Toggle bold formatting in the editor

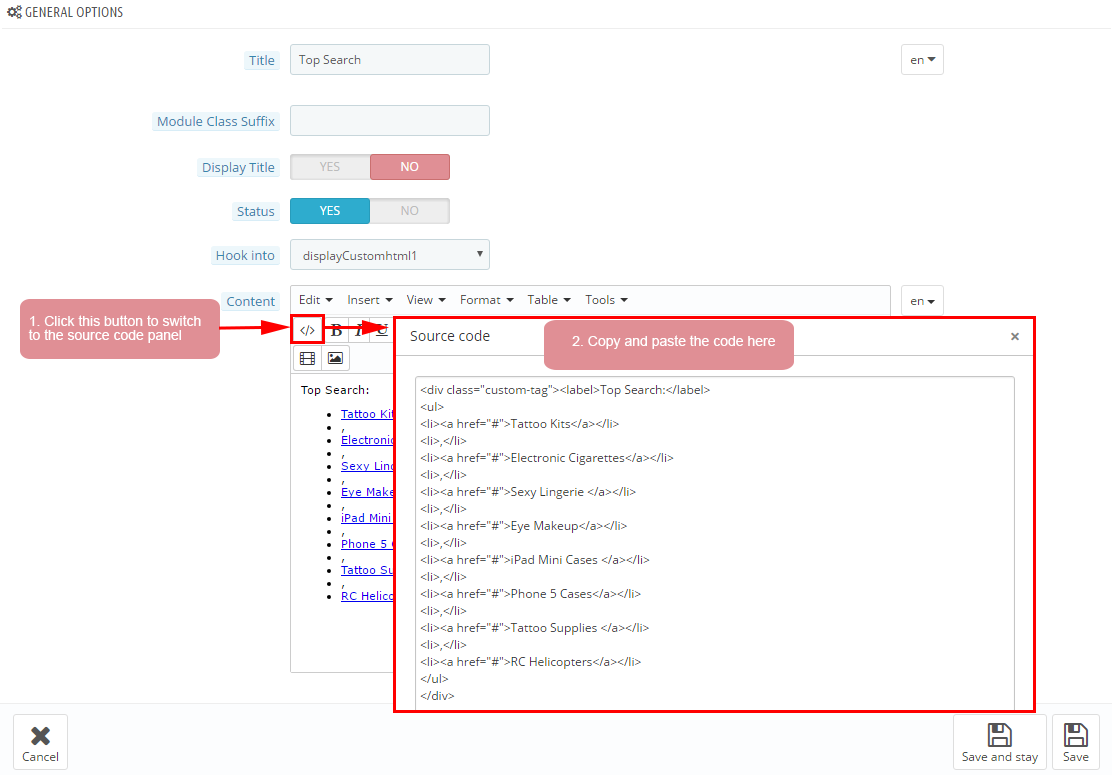(337, 330)
